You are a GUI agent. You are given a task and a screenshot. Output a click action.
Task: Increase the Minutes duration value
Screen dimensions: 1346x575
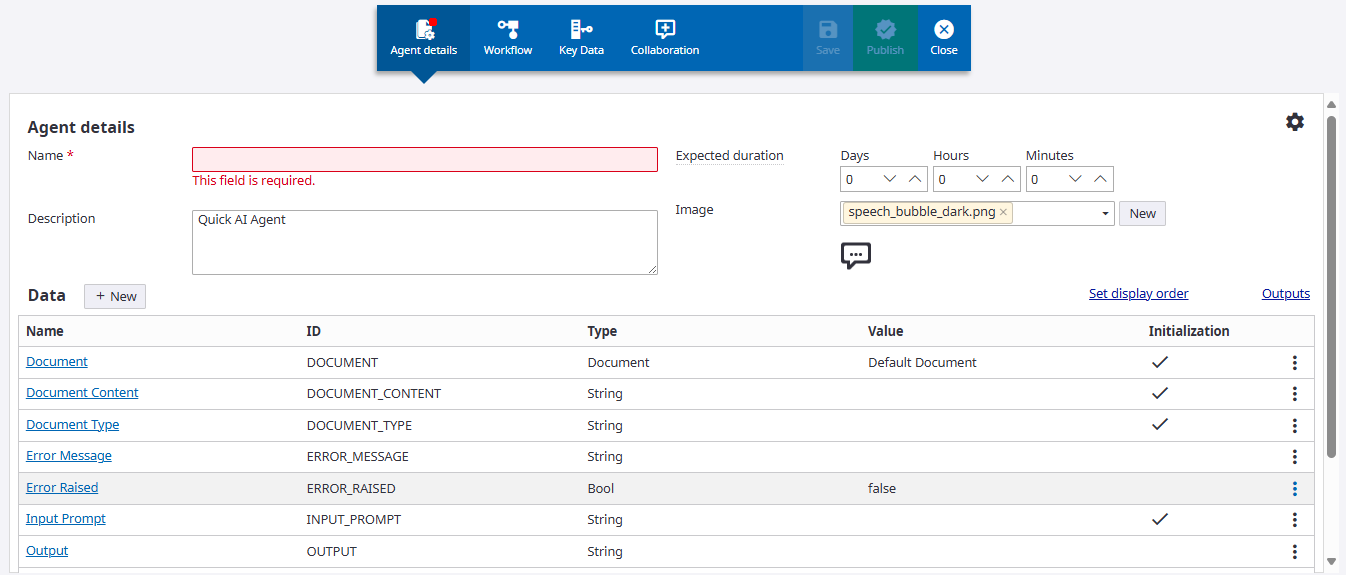tap(1100, 179)
